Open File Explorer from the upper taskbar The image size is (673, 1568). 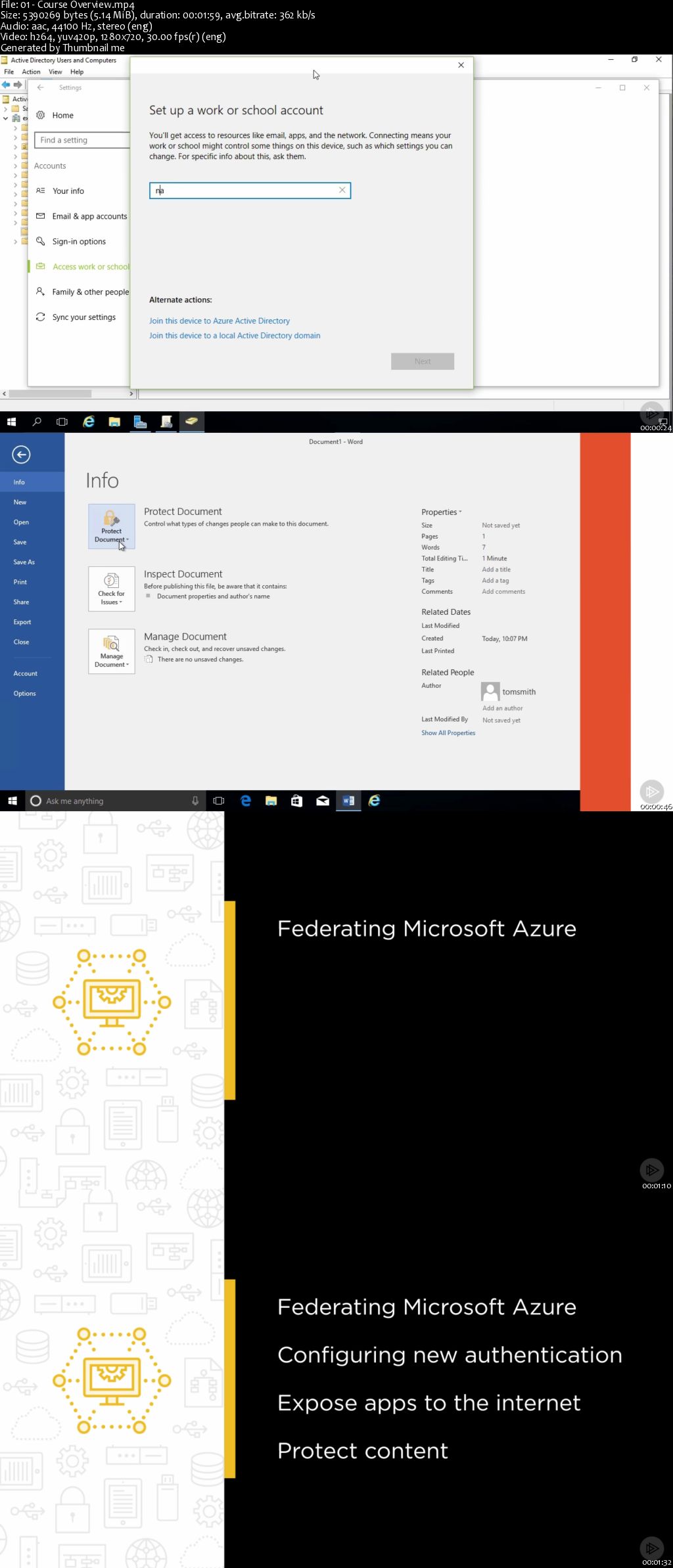pyautogui.click(x=114, y=422)
